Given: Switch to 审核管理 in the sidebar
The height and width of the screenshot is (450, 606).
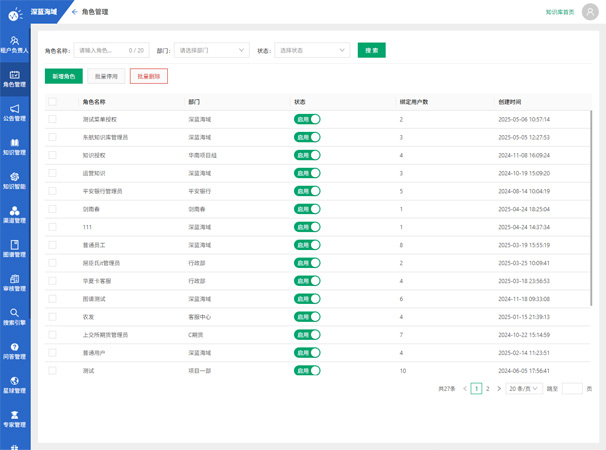Looking at the screenshot, I should [x=14, y=282].
